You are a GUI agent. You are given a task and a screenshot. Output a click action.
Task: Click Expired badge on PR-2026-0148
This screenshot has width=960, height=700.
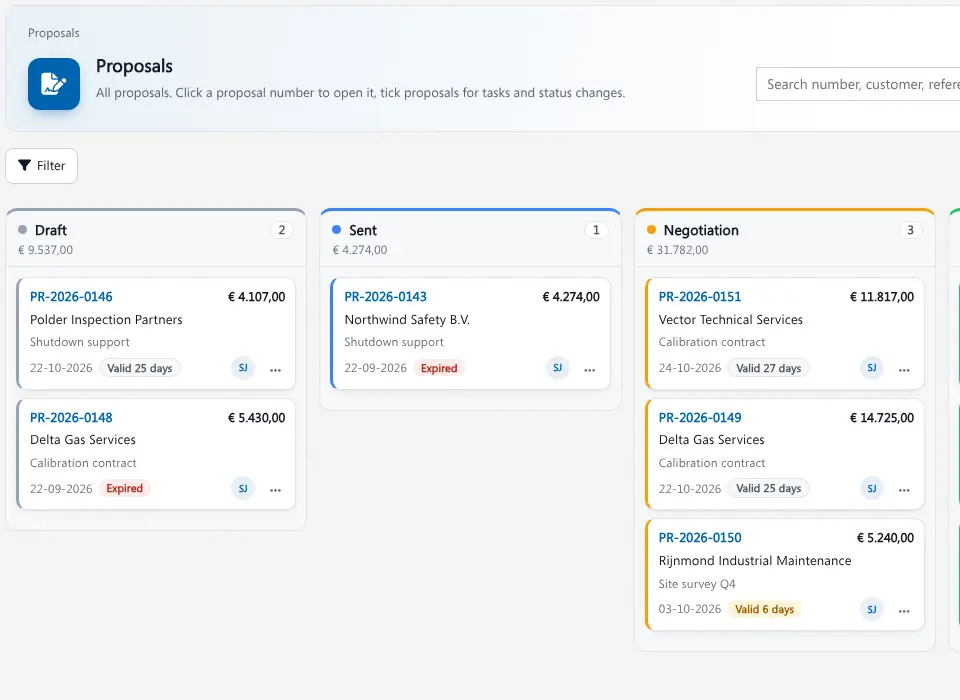coord(124,489)
